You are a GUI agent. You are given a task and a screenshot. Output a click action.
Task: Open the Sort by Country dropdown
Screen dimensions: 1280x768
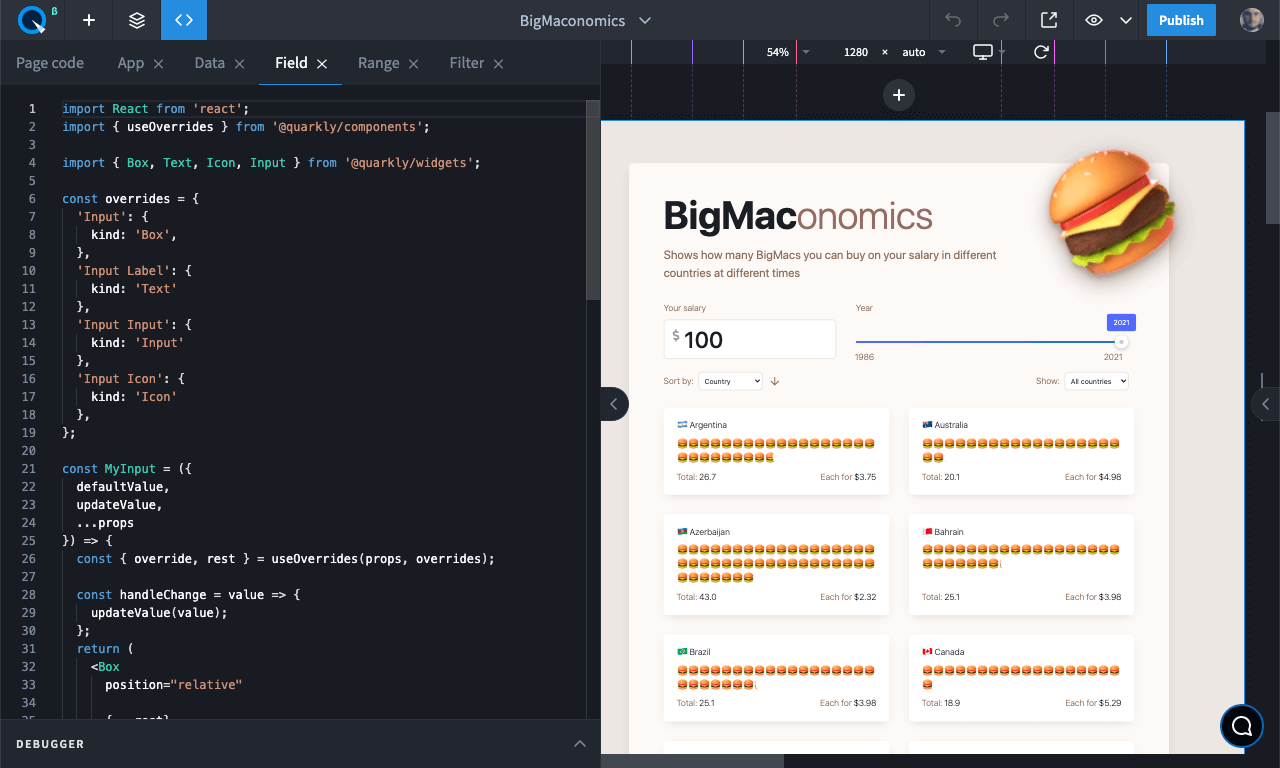[x=730, y=381]
